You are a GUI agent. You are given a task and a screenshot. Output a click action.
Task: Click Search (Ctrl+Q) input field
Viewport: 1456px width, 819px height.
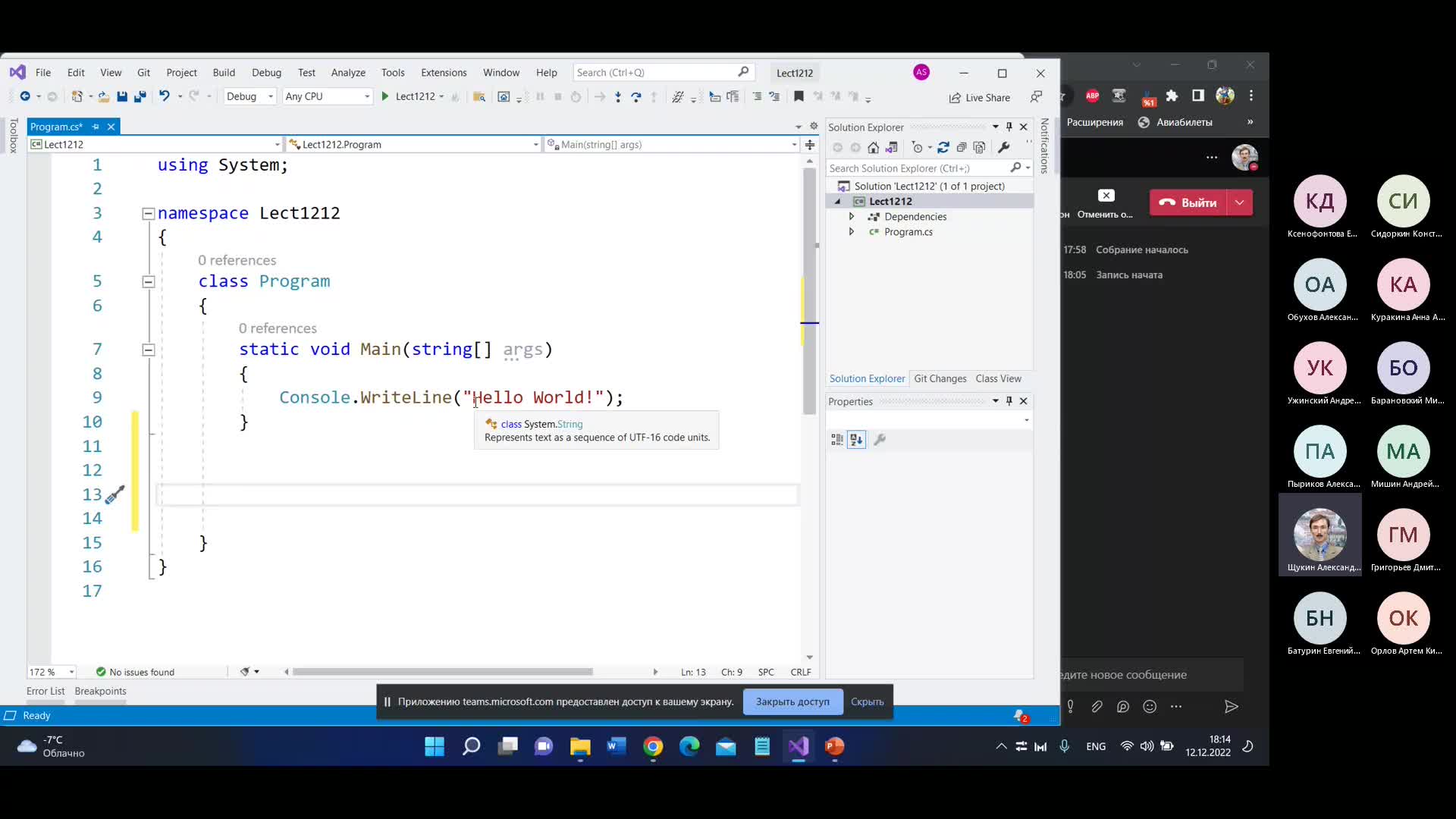(663, 73)
